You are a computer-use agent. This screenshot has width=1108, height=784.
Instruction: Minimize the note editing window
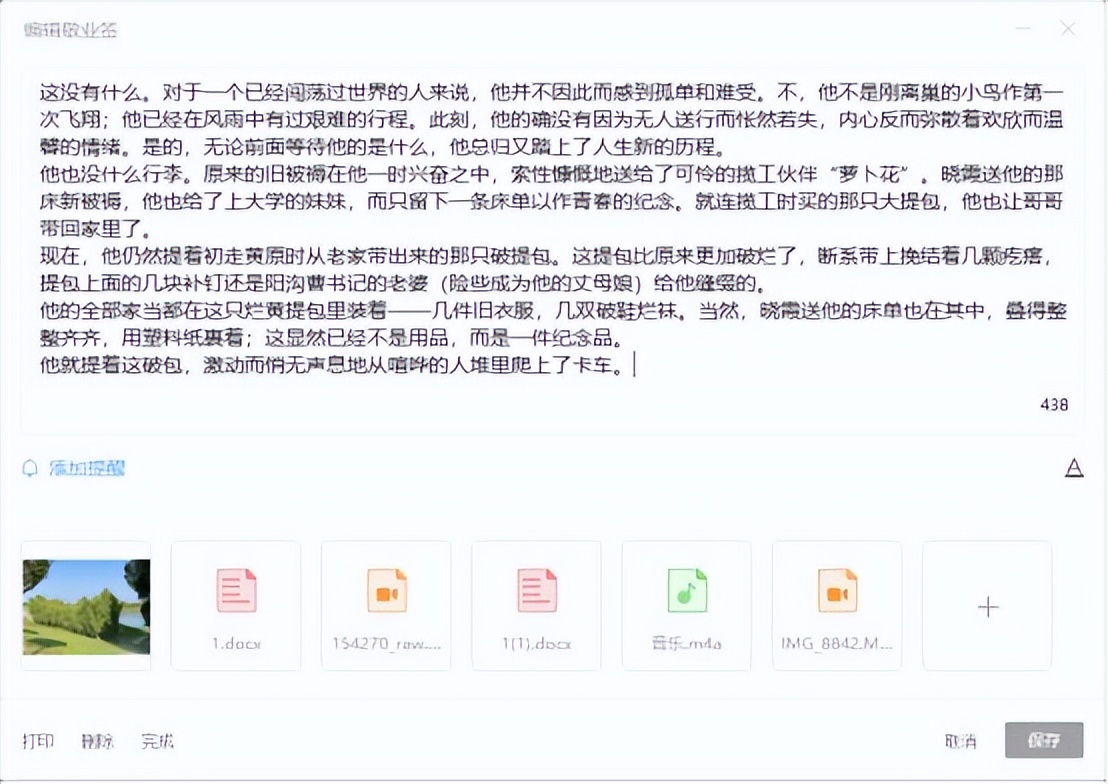[1022, 30]
